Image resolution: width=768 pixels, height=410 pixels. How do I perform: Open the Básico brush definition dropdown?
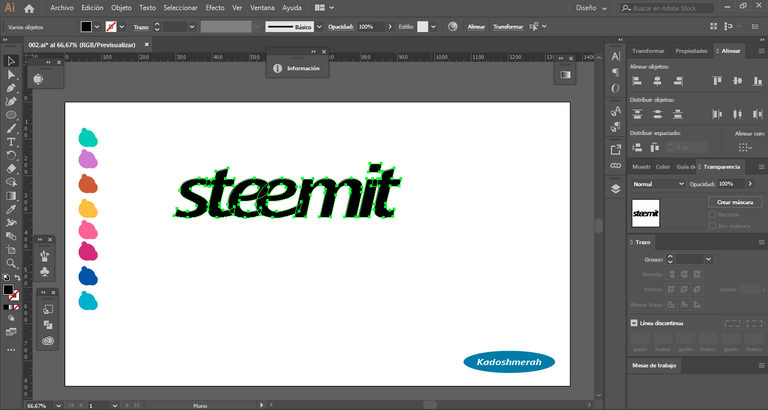[319, 27]
